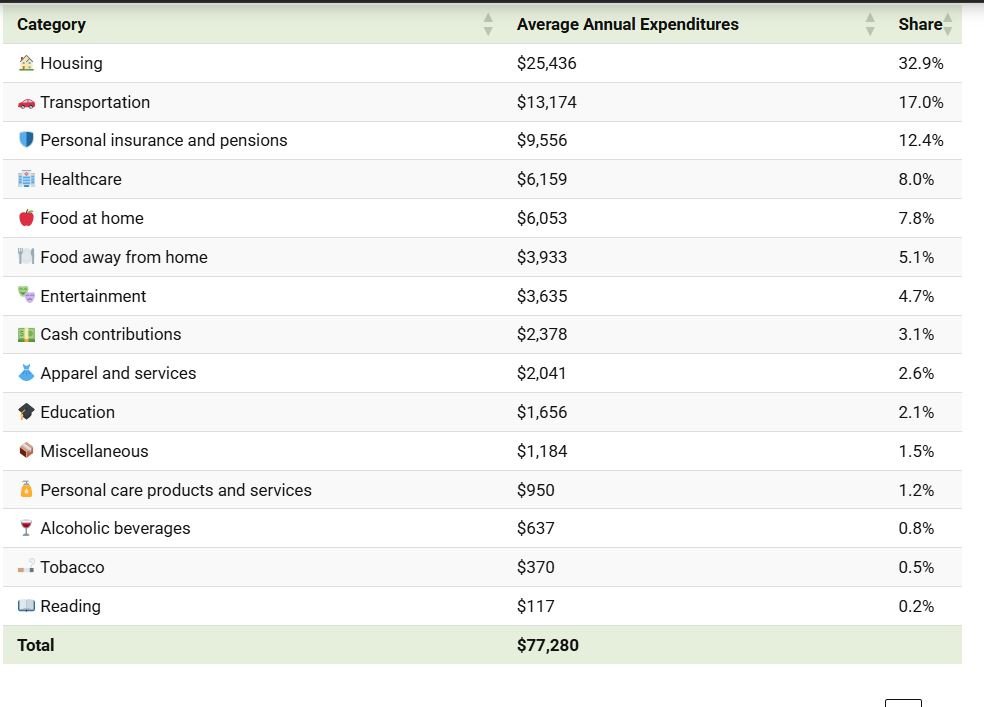Click the red car Transportation icon
984x707 pixels.
coord(27,102)
